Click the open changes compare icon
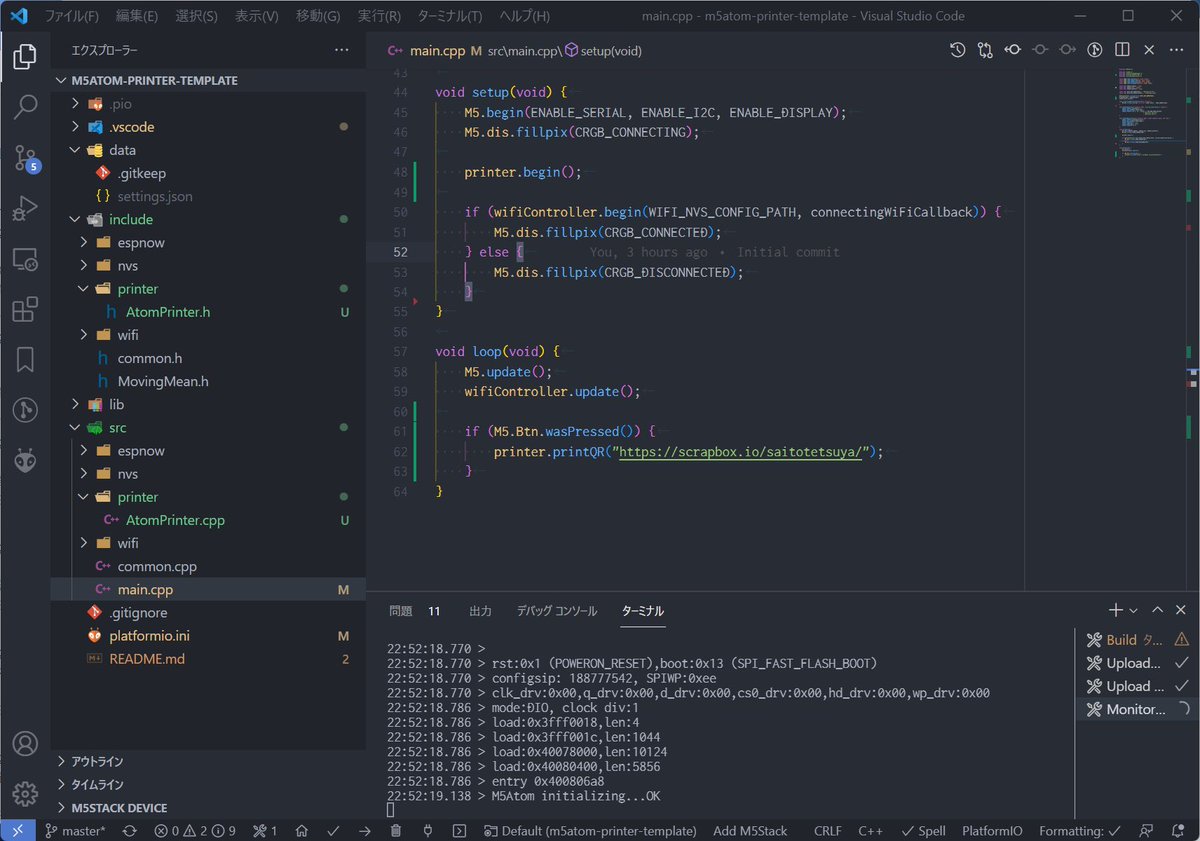The image size is (1200, 841). point(985,50)
